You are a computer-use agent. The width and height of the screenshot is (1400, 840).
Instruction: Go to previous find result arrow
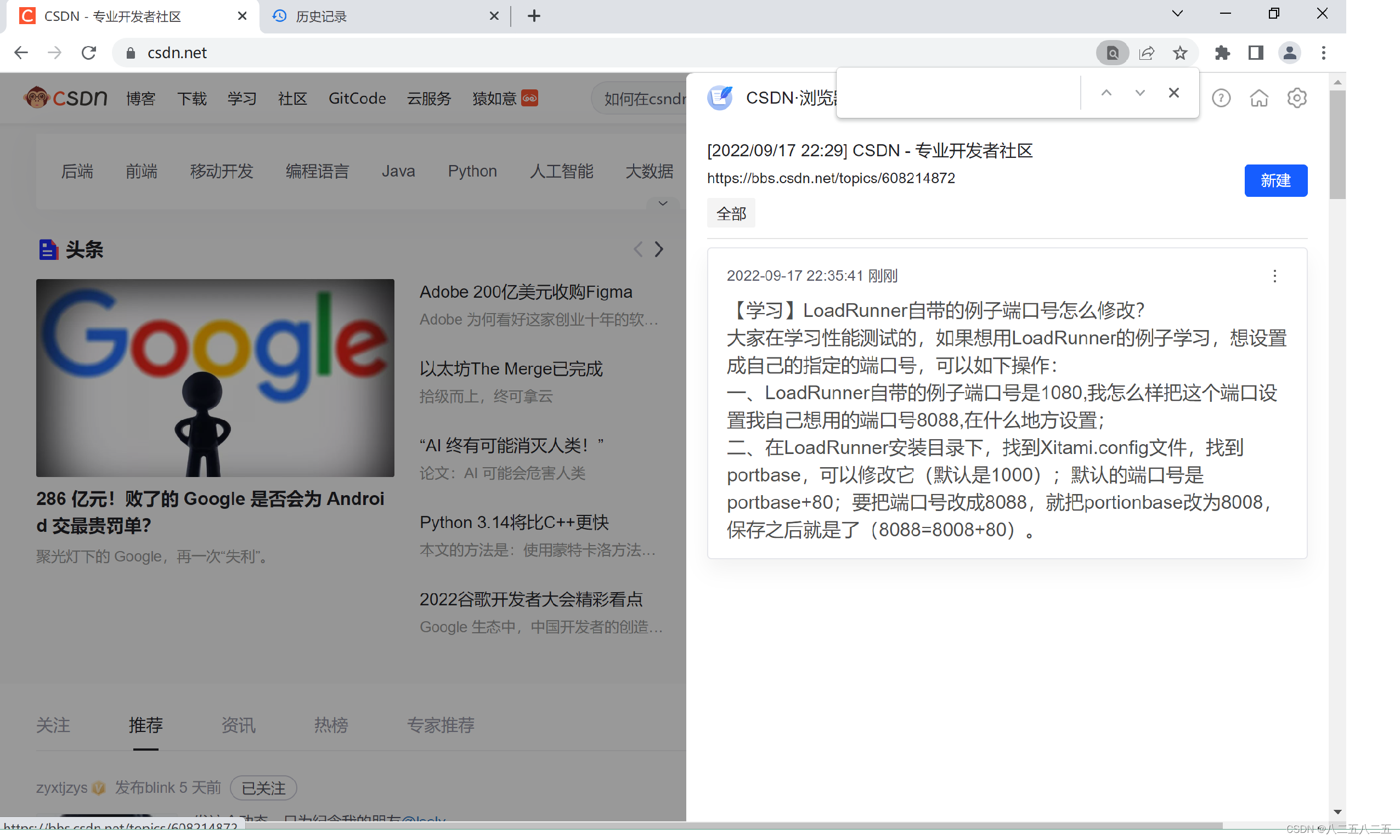[1106, 93]
